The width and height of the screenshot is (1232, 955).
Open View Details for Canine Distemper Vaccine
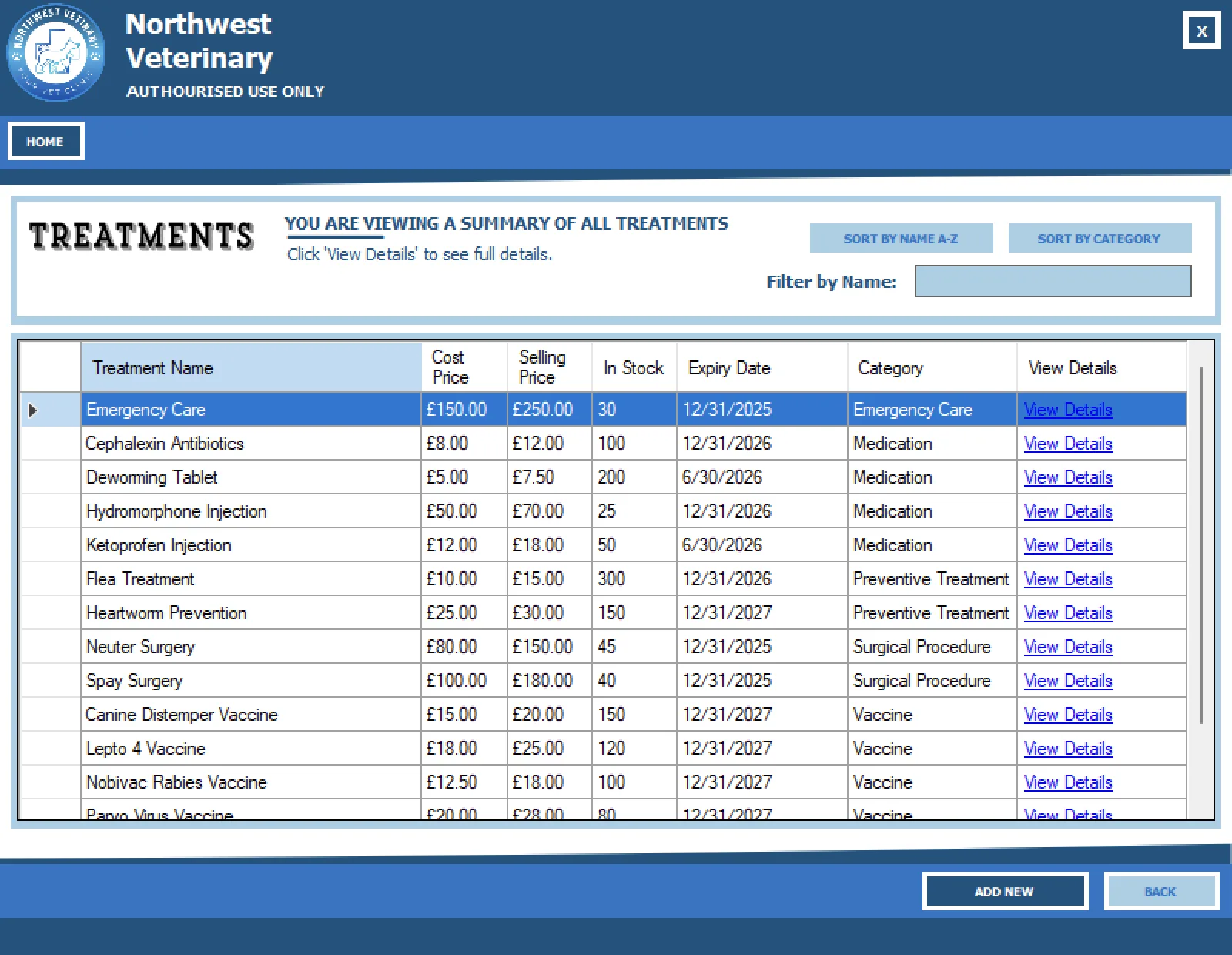[1068, 715]
